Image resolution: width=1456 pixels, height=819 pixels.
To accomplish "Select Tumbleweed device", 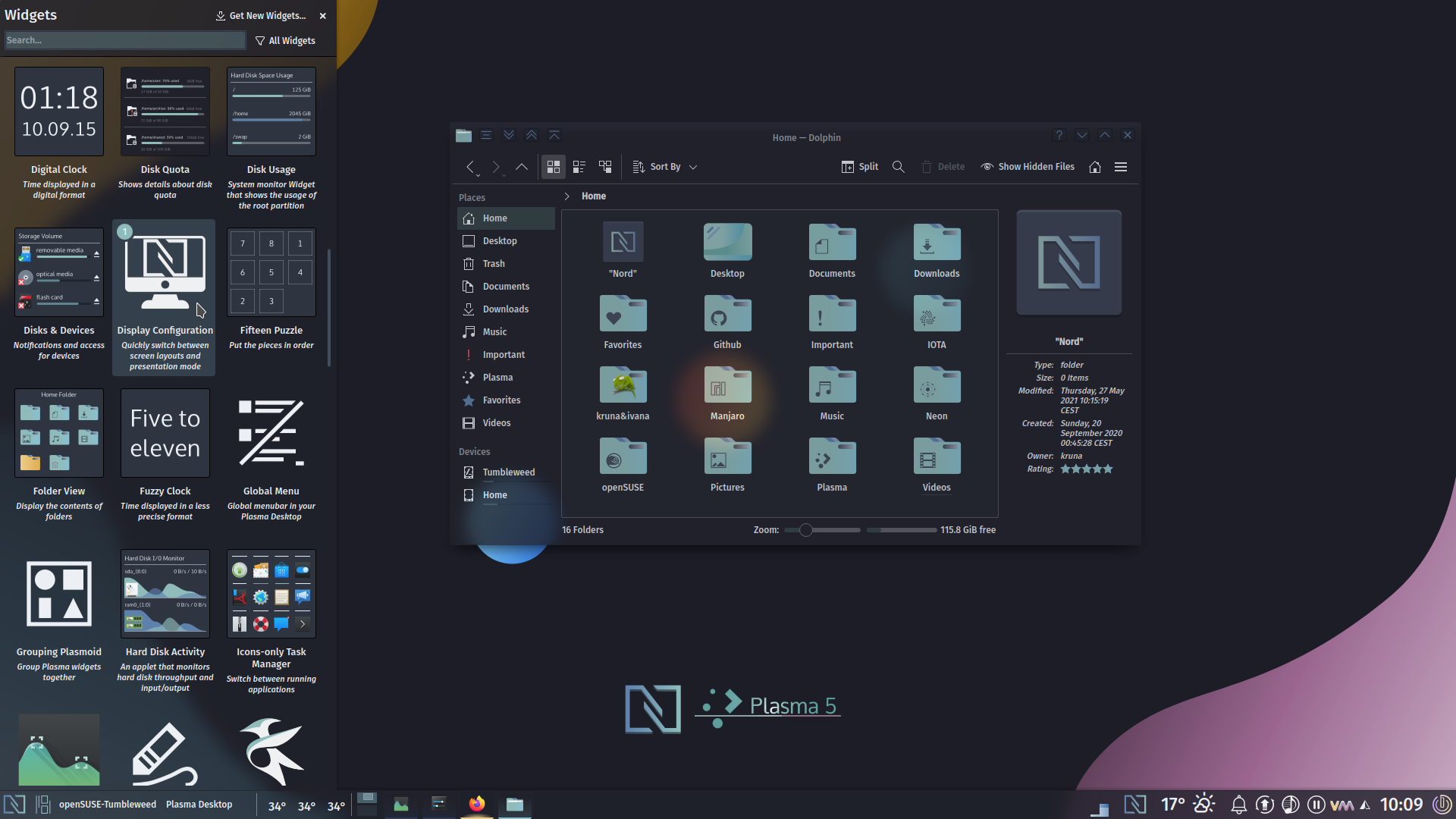I will coord(506,472).
